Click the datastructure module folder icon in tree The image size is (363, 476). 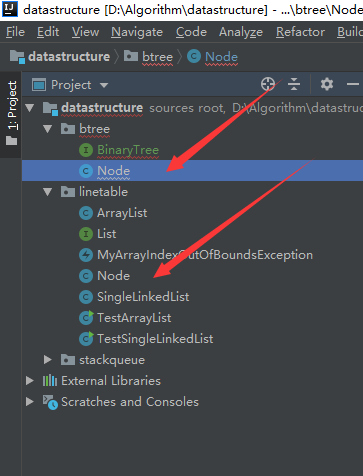point(50,109)
